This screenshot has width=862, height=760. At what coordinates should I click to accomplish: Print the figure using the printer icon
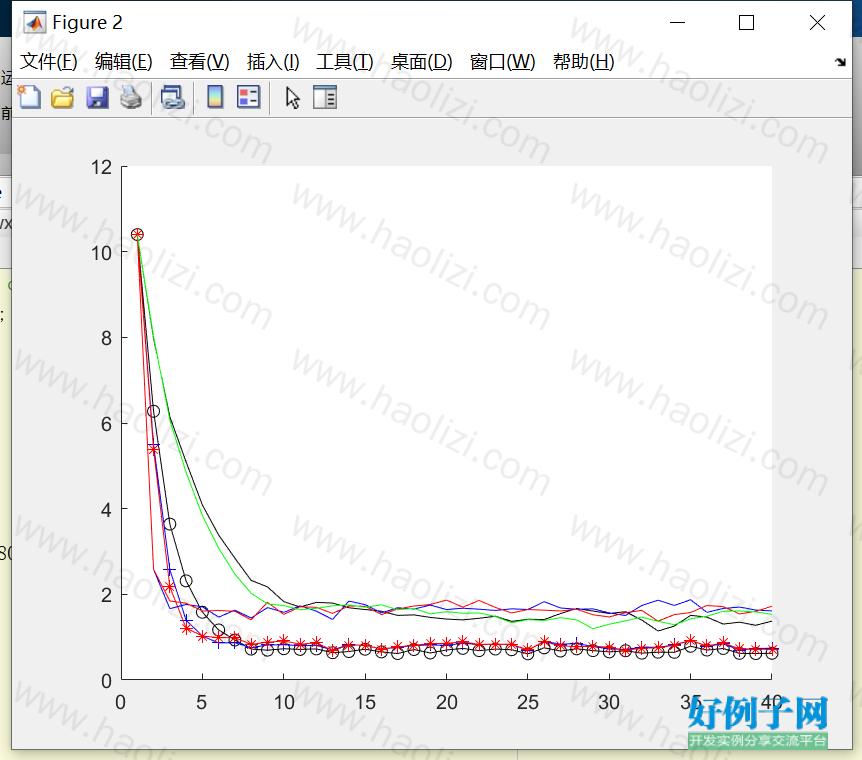[131, 97]
